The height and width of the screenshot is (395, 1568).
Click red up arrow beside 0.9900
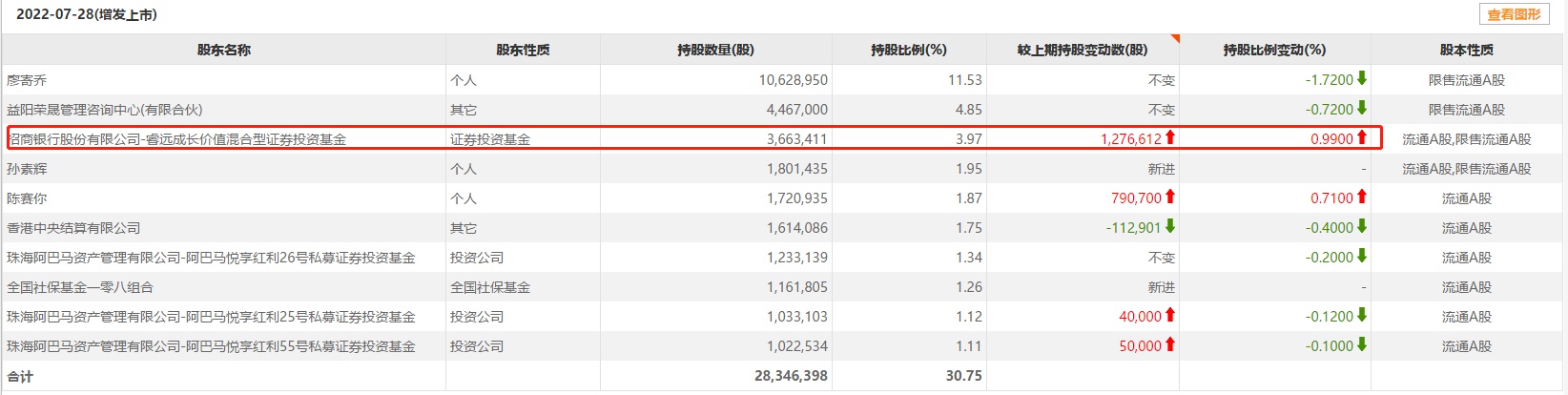(x=1362, y=138)
